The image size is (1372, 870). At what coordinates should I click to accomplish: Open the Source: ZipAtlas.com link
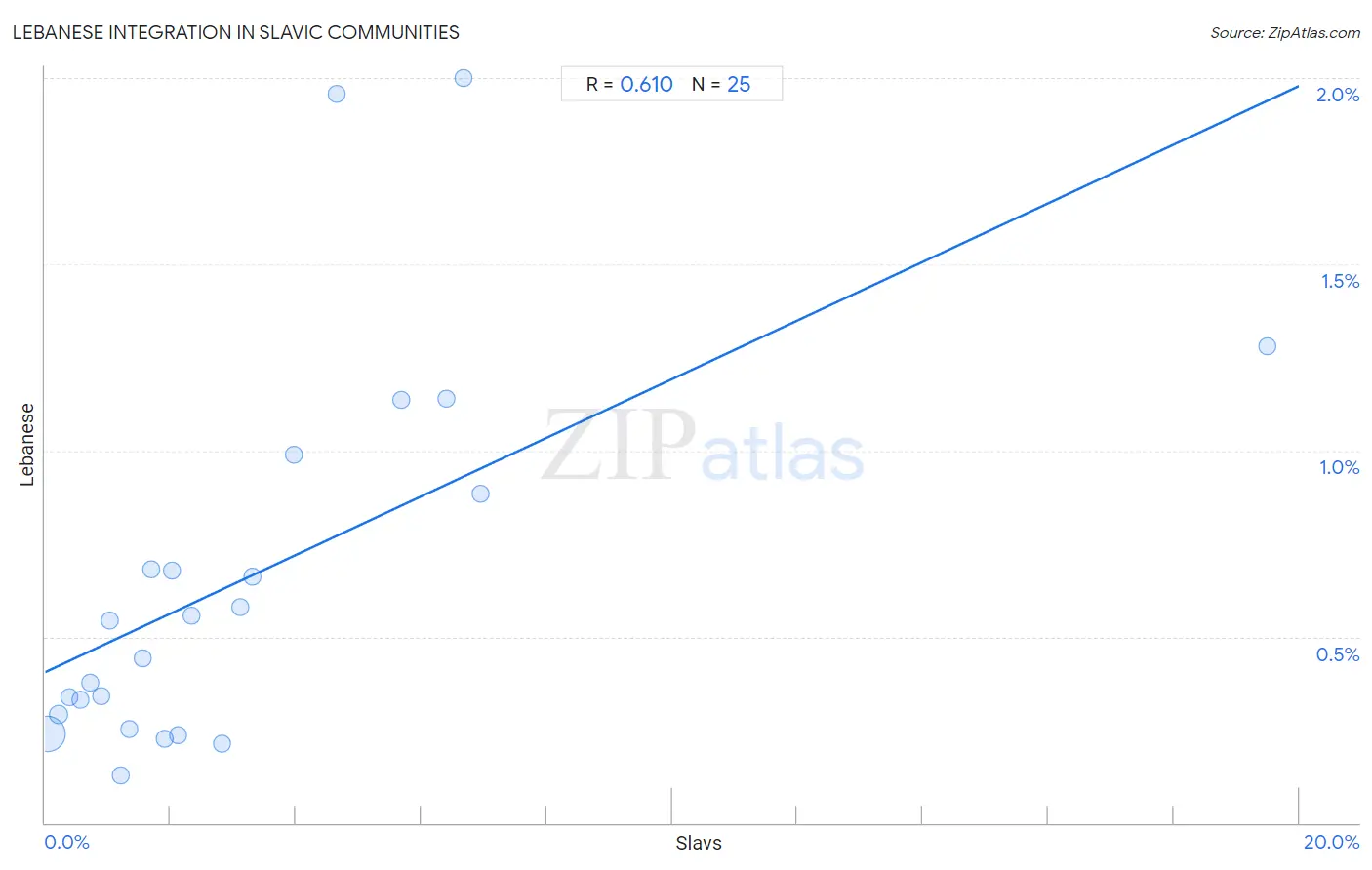coord(1285,33)
